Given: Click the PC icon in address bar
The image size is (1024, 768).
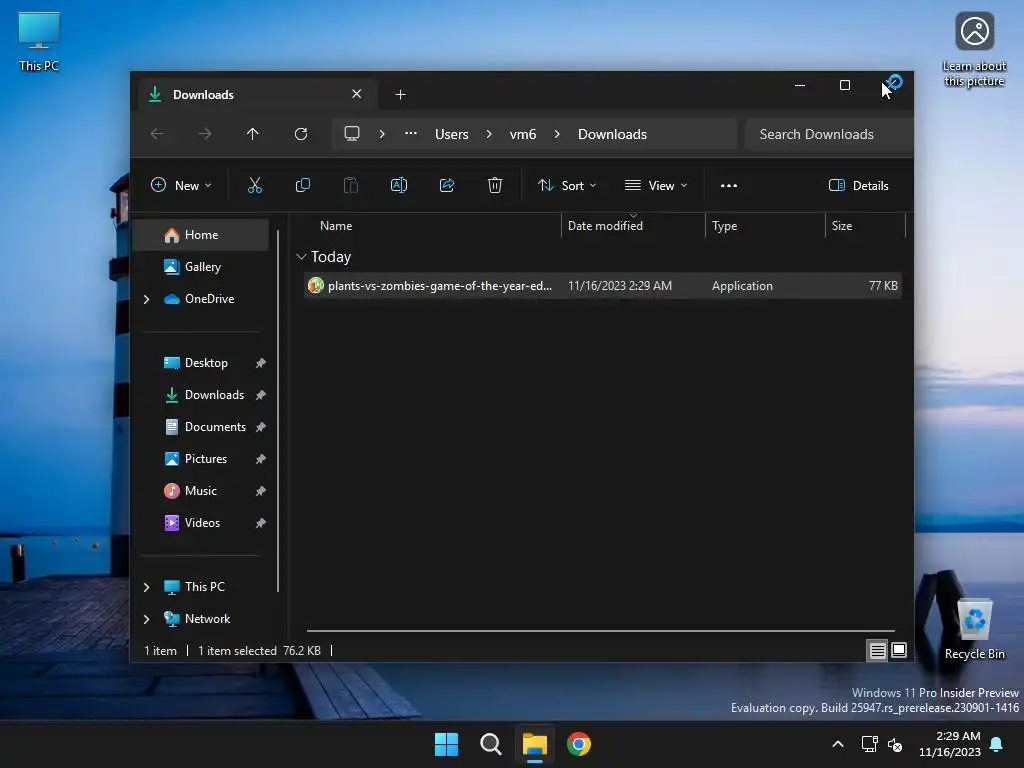Looking at the screenshot, I should tap(352, 134).
